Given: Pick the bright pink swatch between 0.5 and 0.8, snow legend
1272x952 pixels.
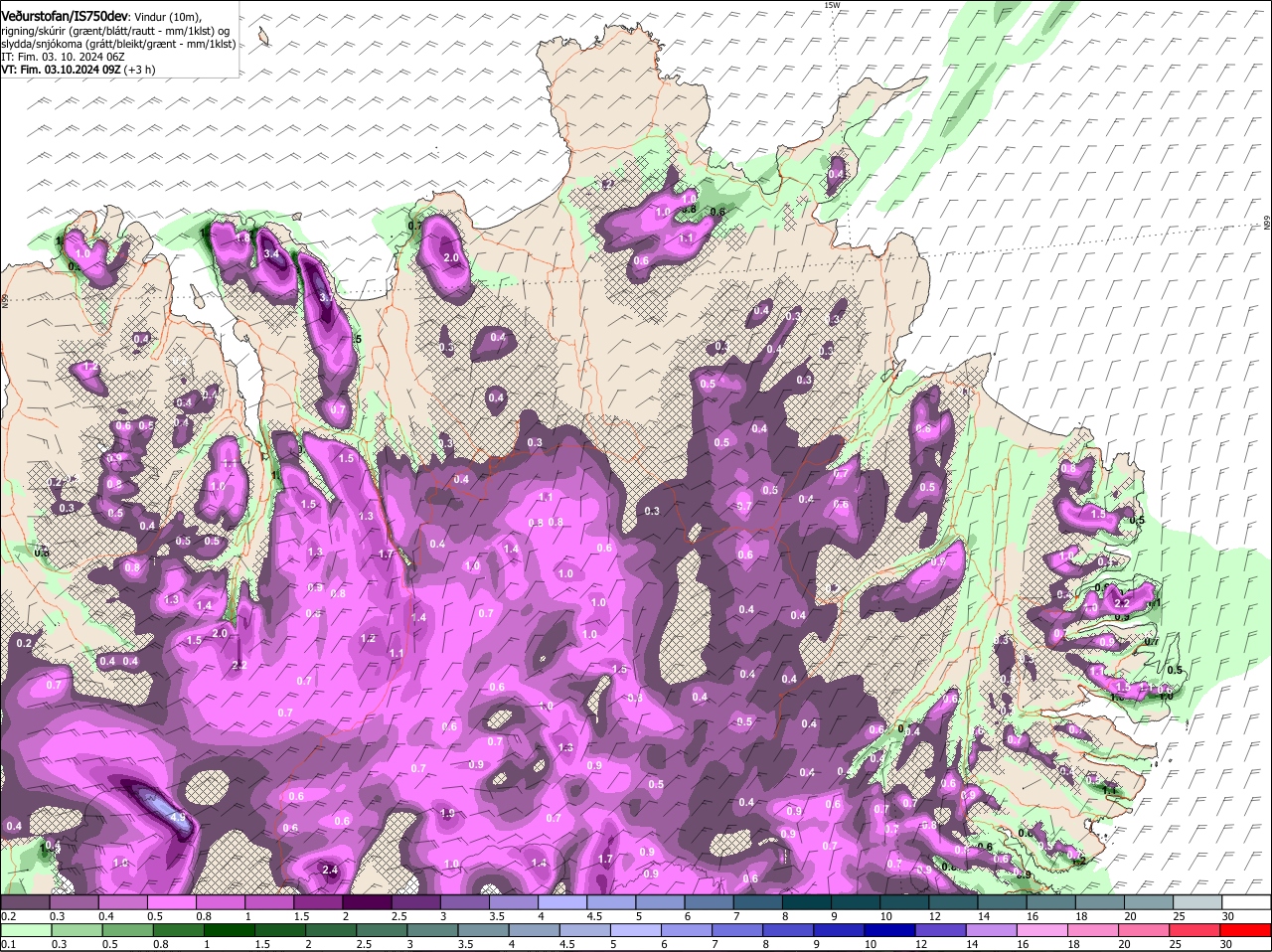Looking at the screenshot, I should coord(171,901).
